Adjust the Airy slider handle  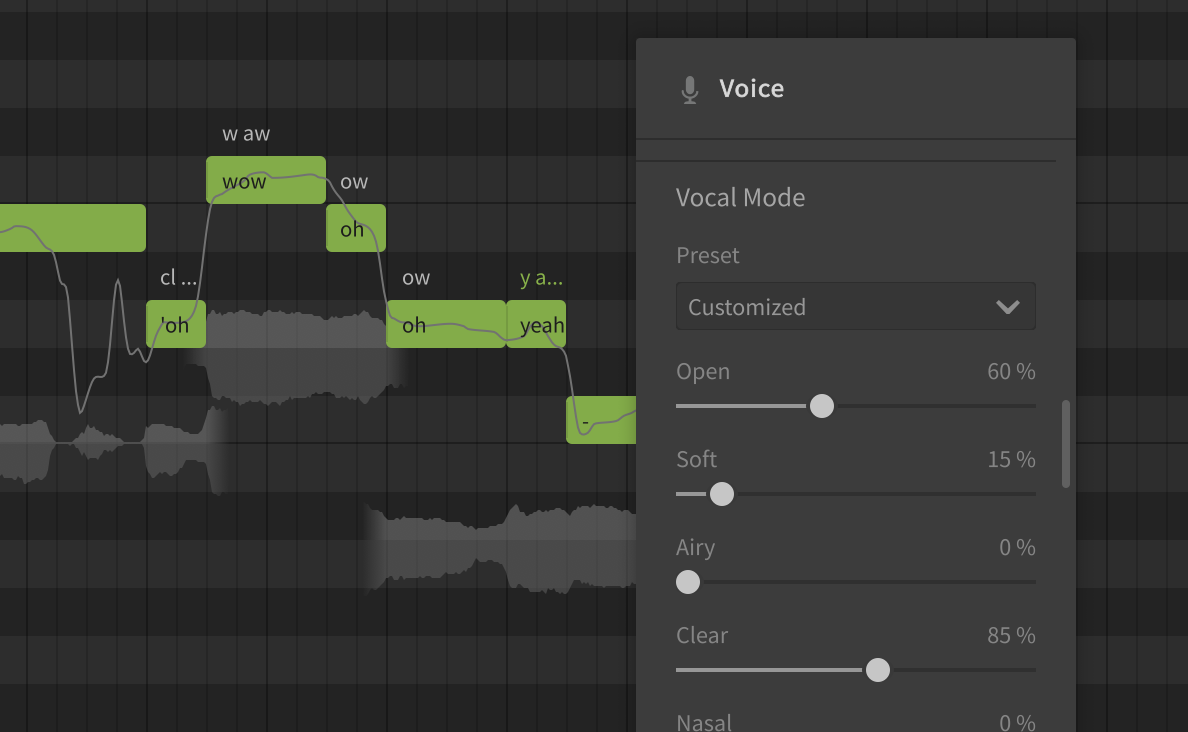click(688, 582)
